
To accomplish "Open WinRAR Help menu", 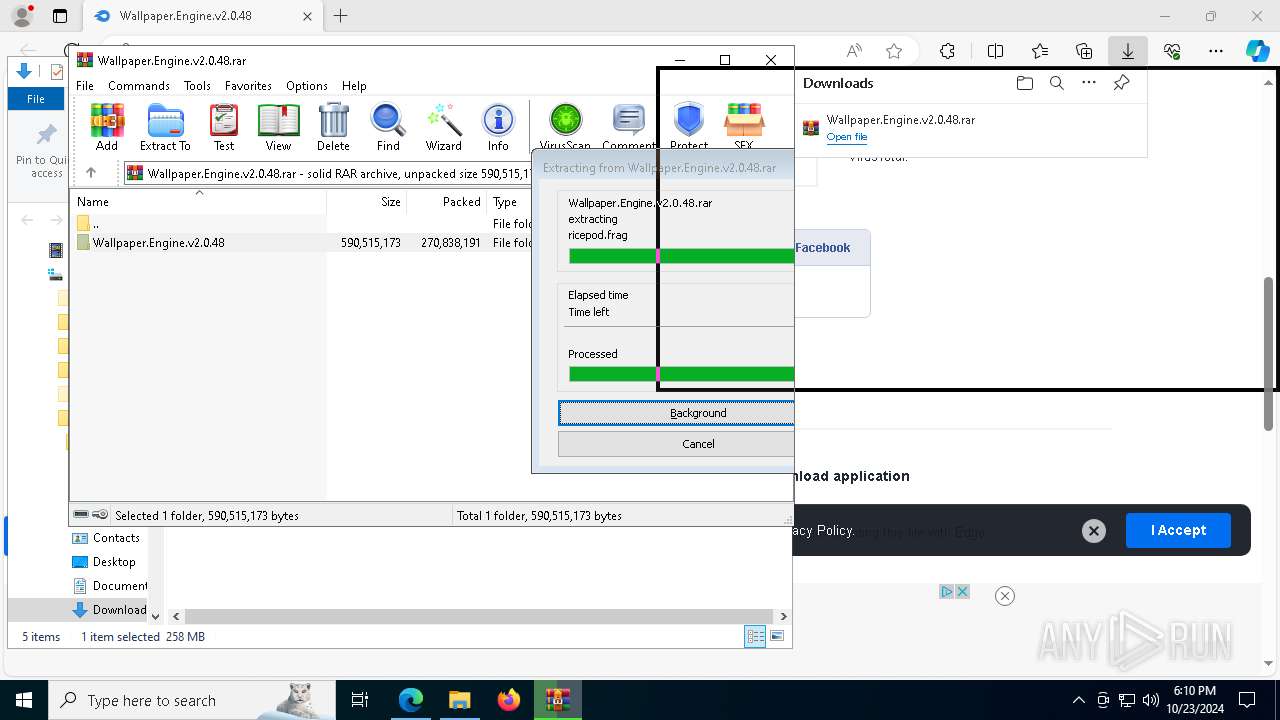I will point(354,86).
